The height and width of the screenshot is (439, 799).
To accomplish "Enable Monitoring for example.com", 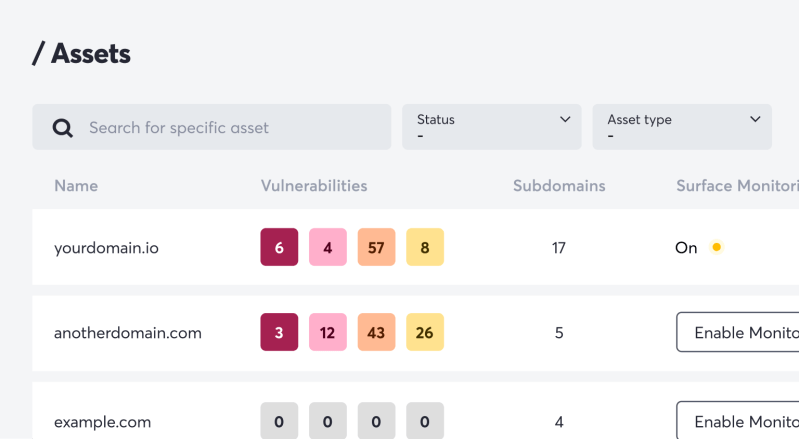I will point(738,421).
